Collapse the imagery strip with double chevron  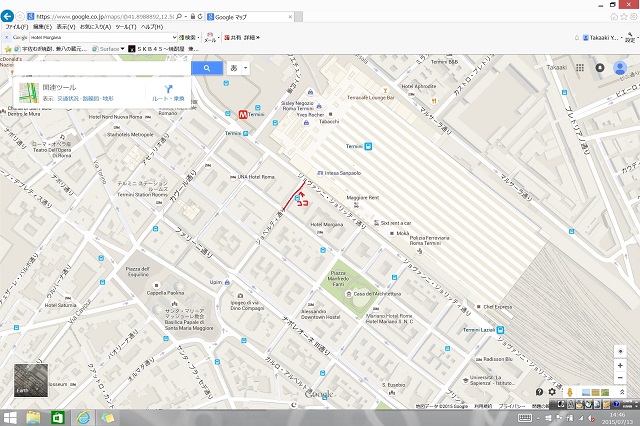point(622,392)
